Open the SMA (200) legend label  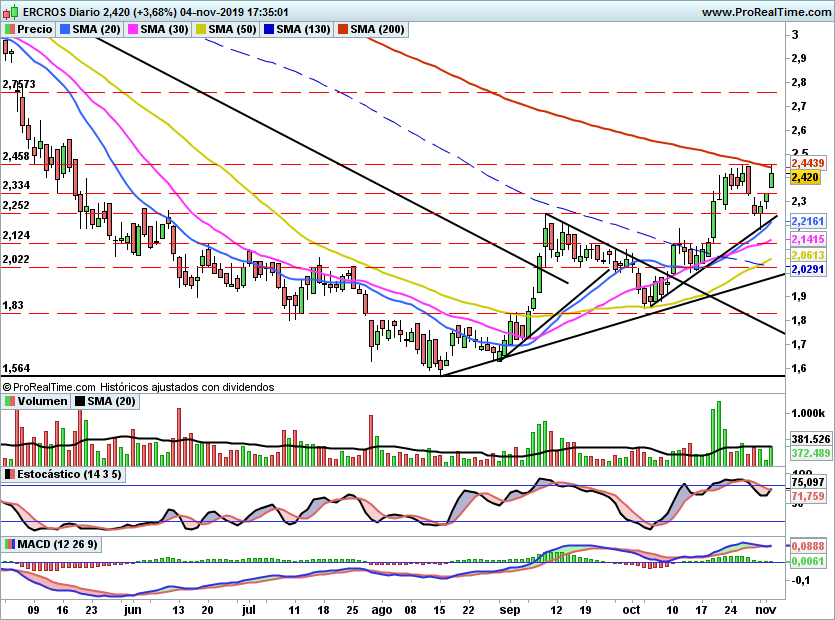(x=378, y=29)
